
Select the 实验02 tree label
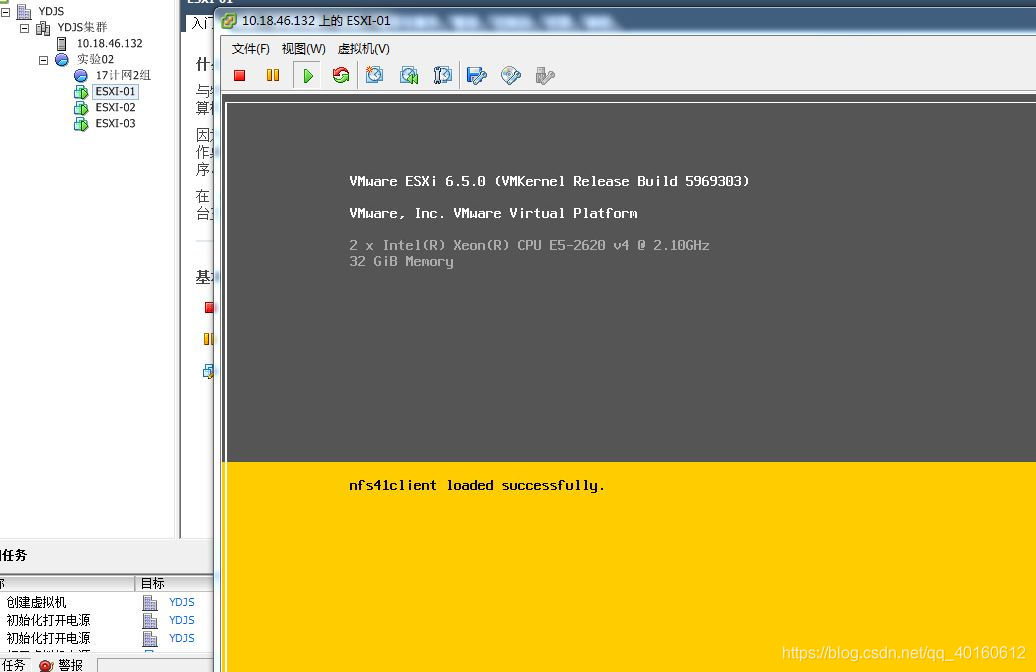point(95,59)
